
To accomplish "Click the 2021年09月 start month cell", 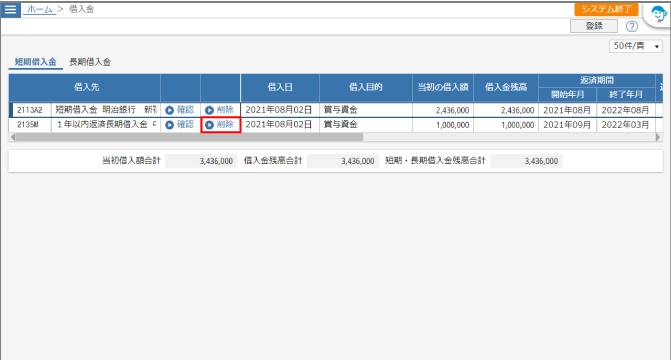I will pos(567,125).
